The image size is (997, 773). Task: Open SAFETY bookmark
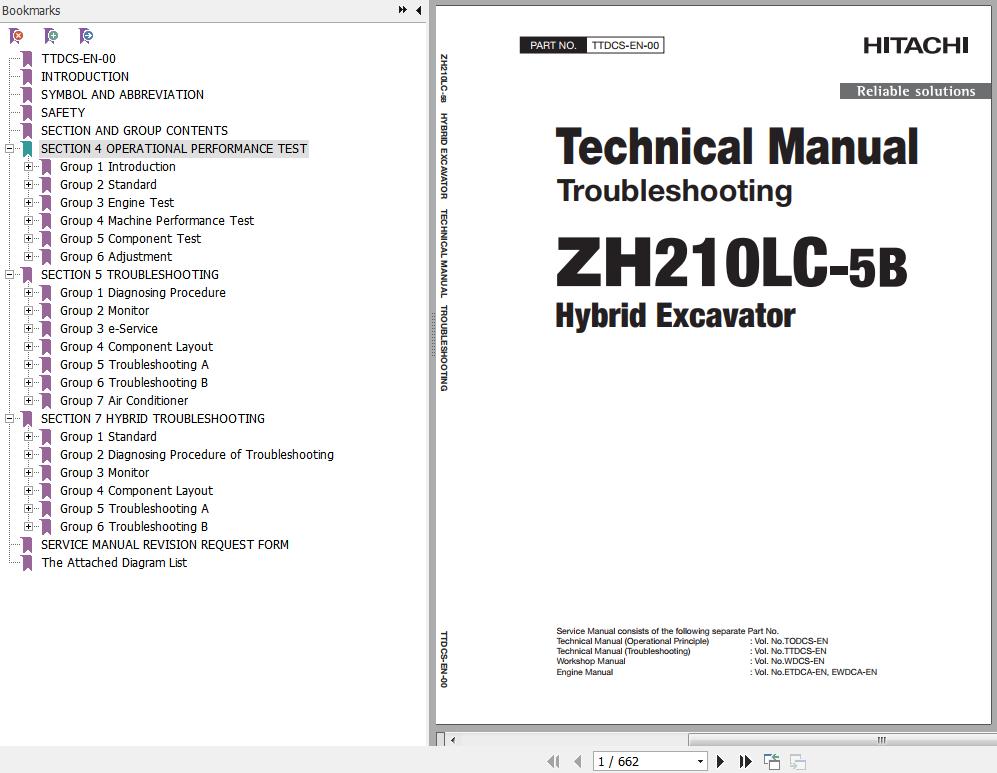coord(63,113)
